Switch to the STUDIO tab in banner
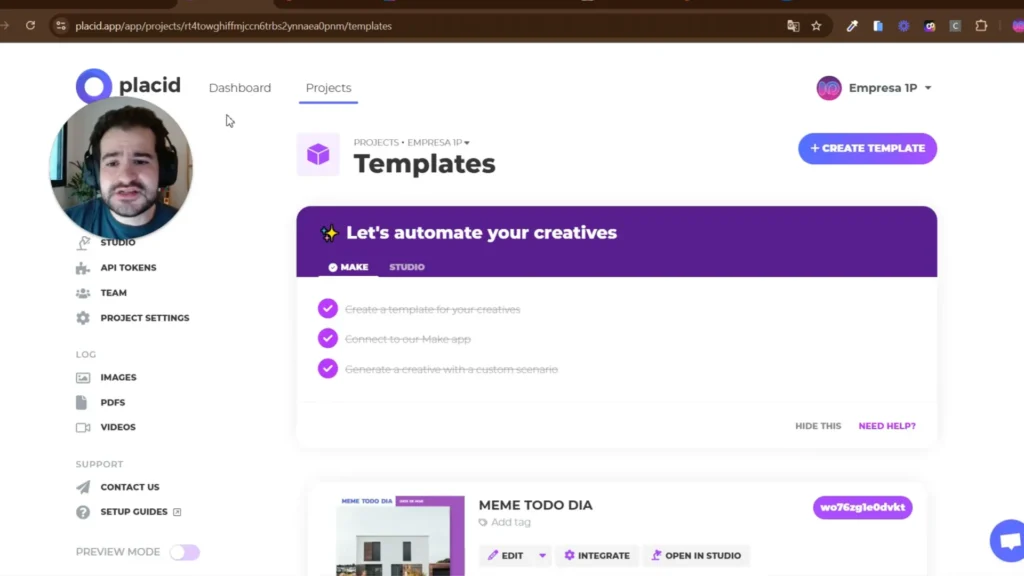This screenshot has width=1024, height=576. click(407, 267)
